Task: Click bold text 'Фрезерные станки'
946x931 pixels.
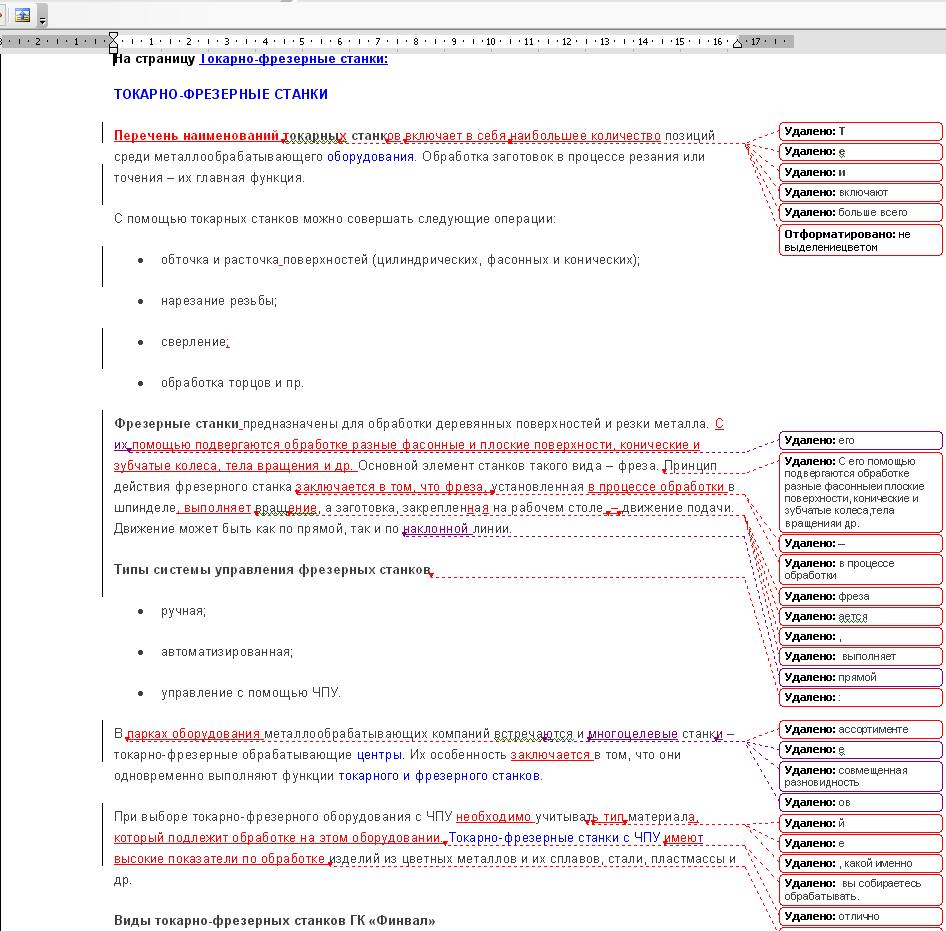Action: 176,424
